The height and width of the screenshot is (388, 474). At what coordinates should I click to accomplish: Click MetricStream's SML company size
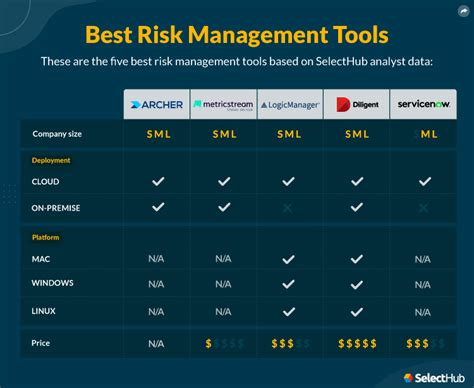click(225, 134)
